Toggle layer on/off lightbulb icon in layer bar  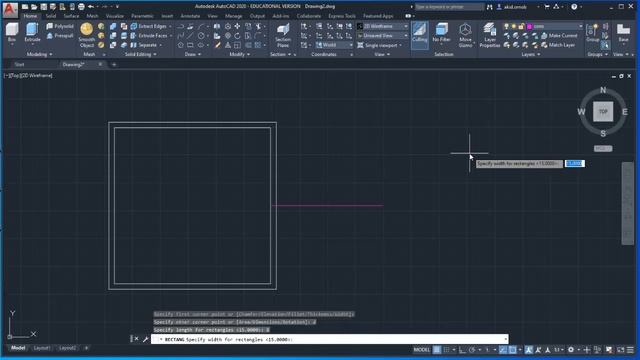507,26
